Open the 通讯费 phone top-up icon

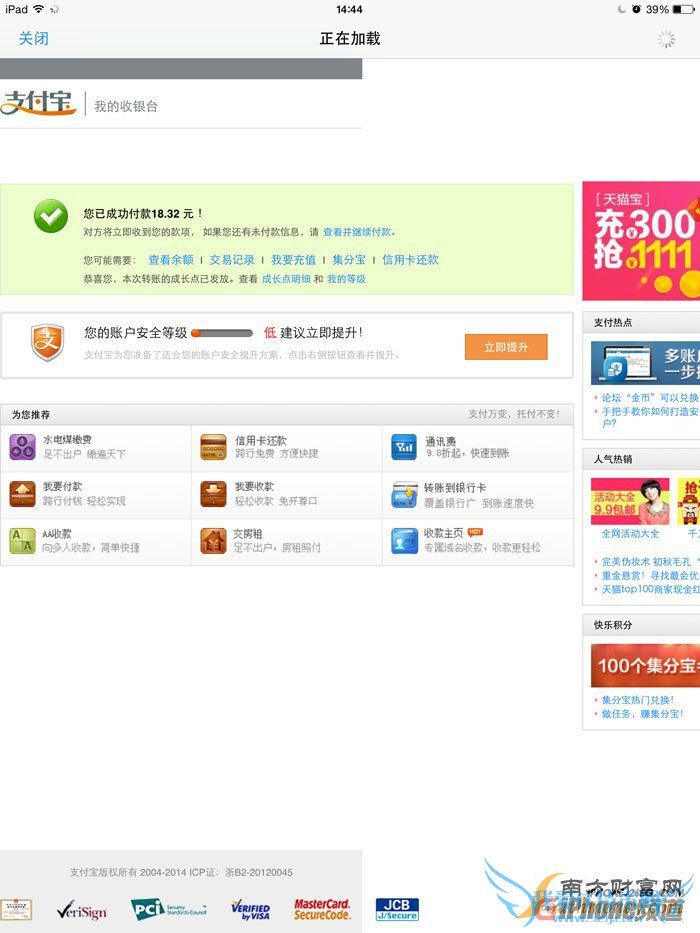(404, 447)
